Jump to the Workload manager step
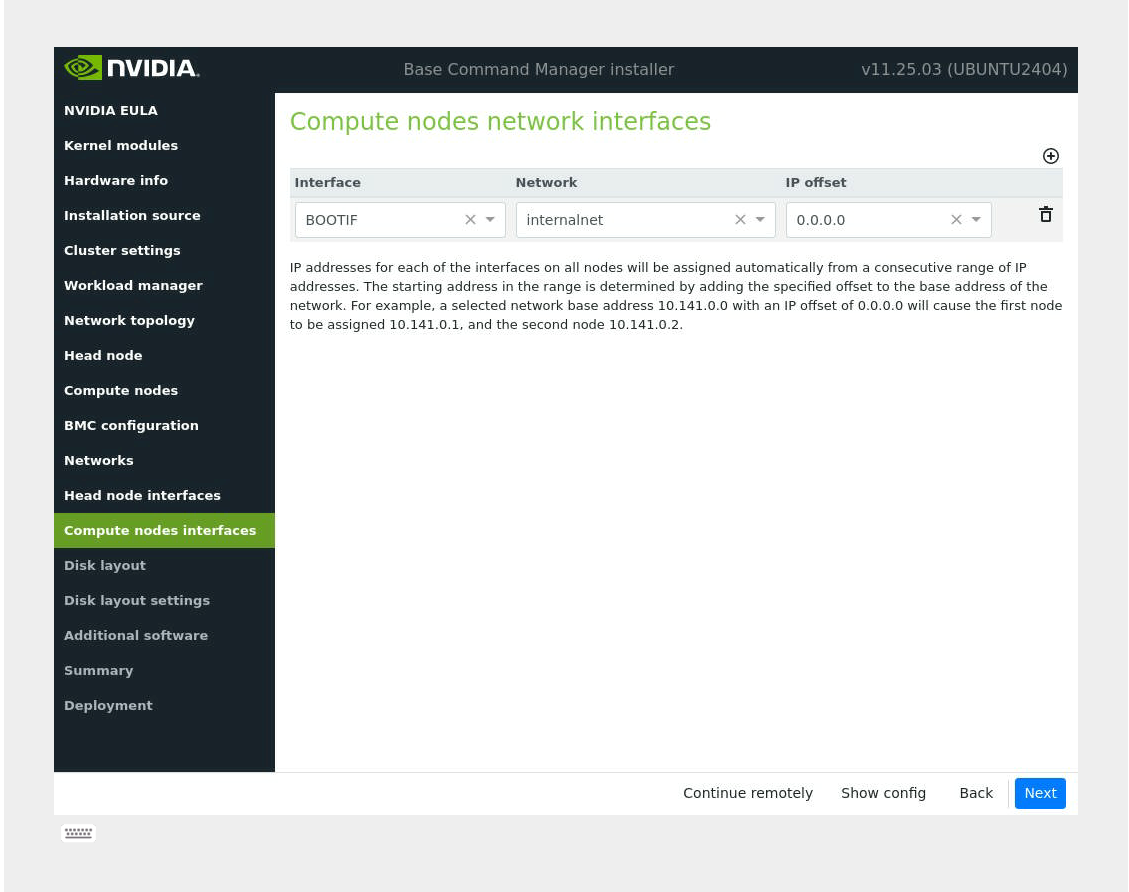Image resolution: width=1129 pixels, height=892 pixels. [x=133, y=286]
